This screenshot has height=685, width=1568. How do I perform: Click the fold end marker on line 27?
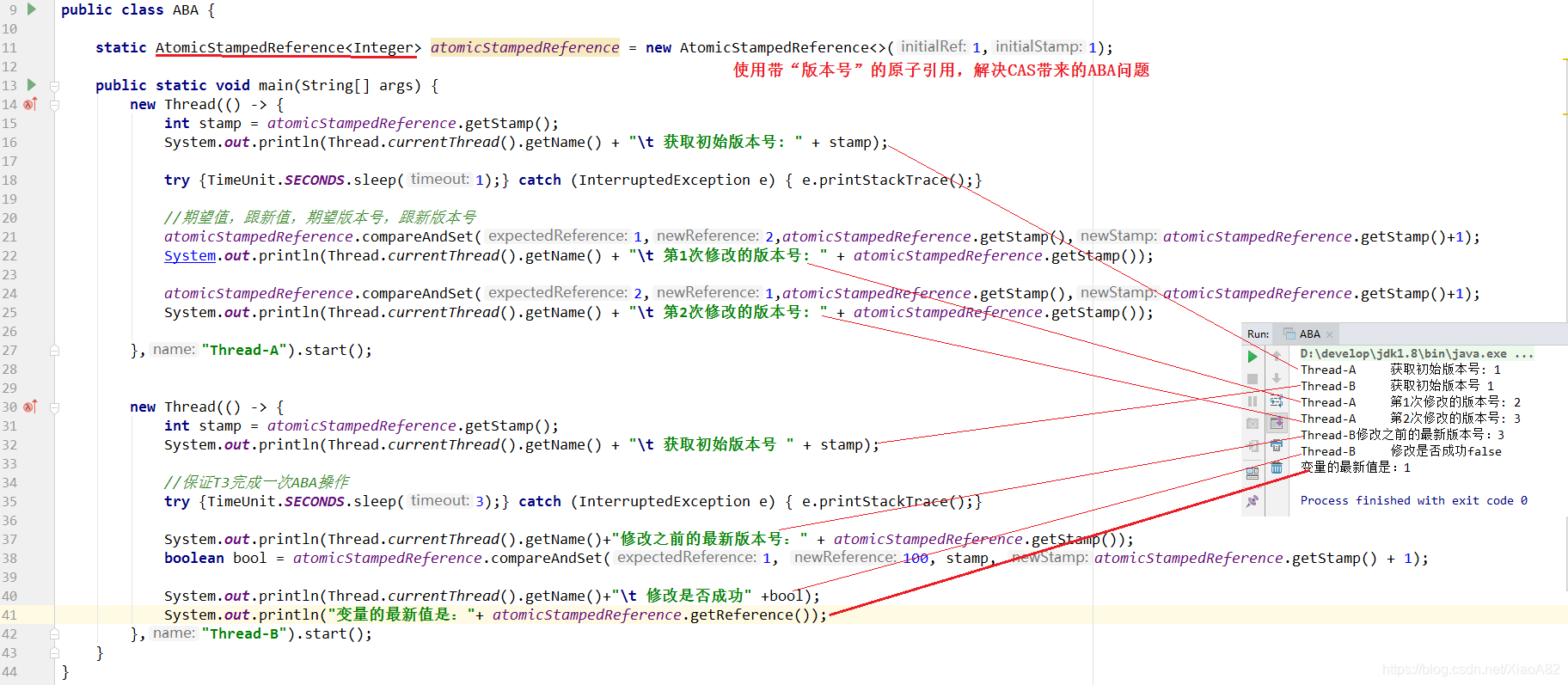[x=54, y=350]
